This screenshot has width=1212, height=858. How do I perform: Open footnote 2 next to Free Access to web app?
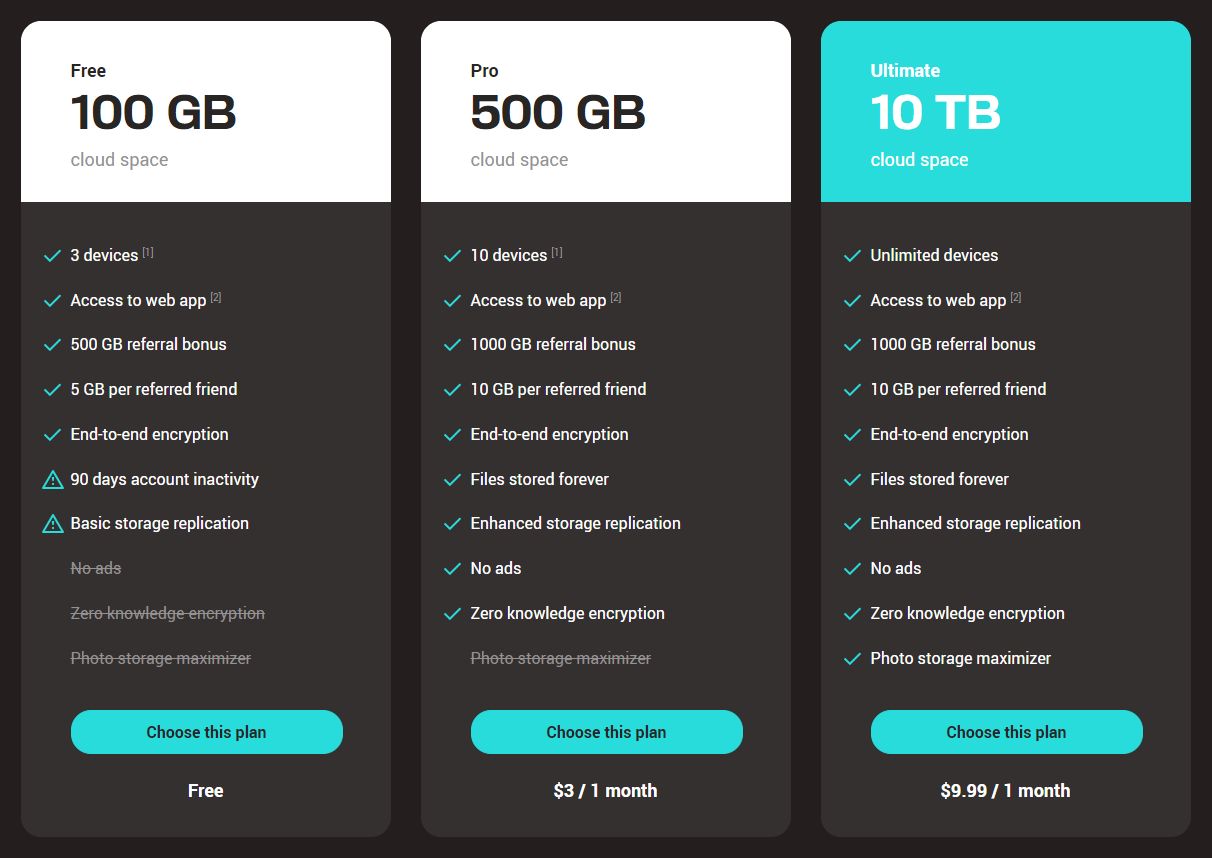[x=216, y=297]
